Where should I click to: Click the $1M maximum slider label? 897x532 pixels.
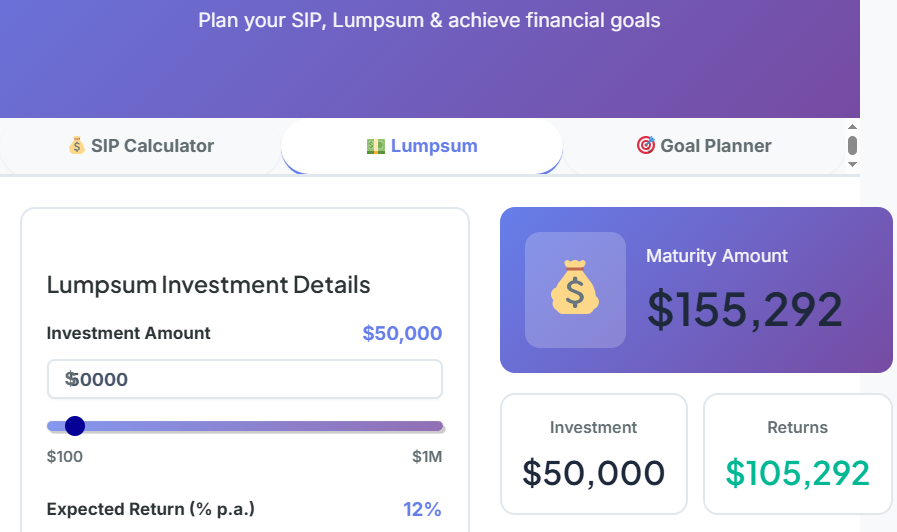click(427, 457)
